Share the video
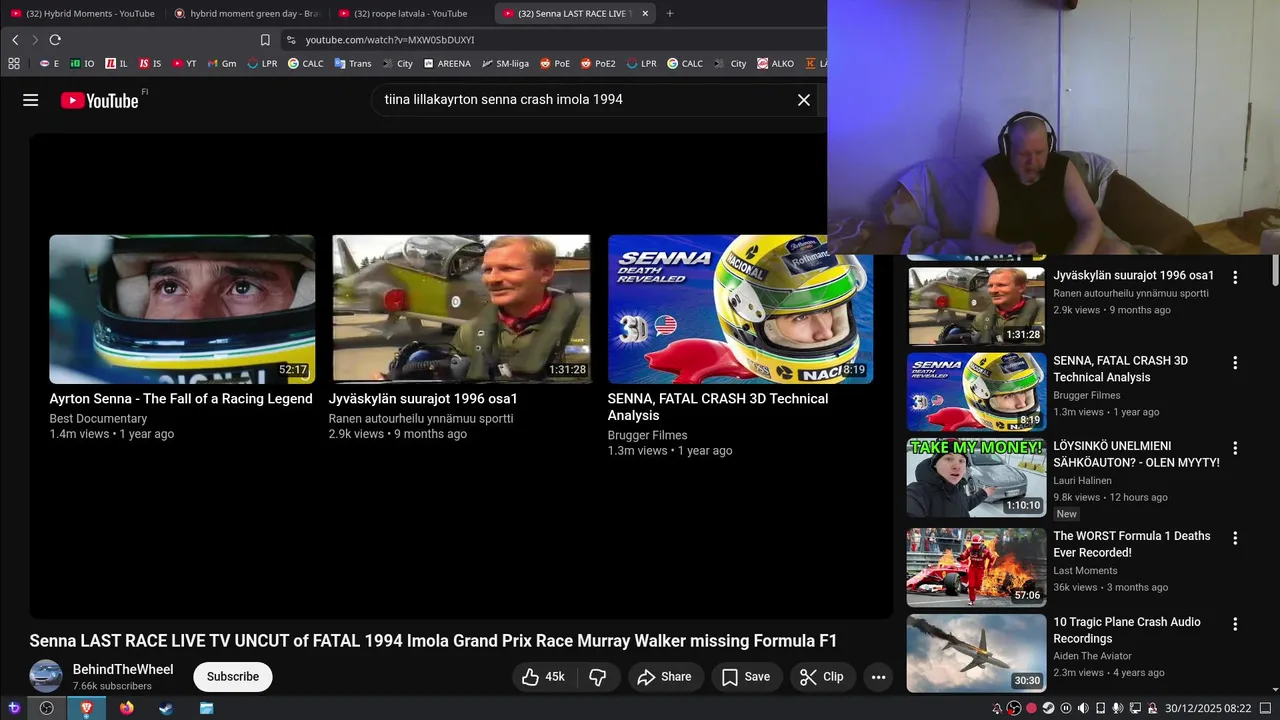Image resolution: width=1280 pixels, height=720 pixels. [665, 677]
